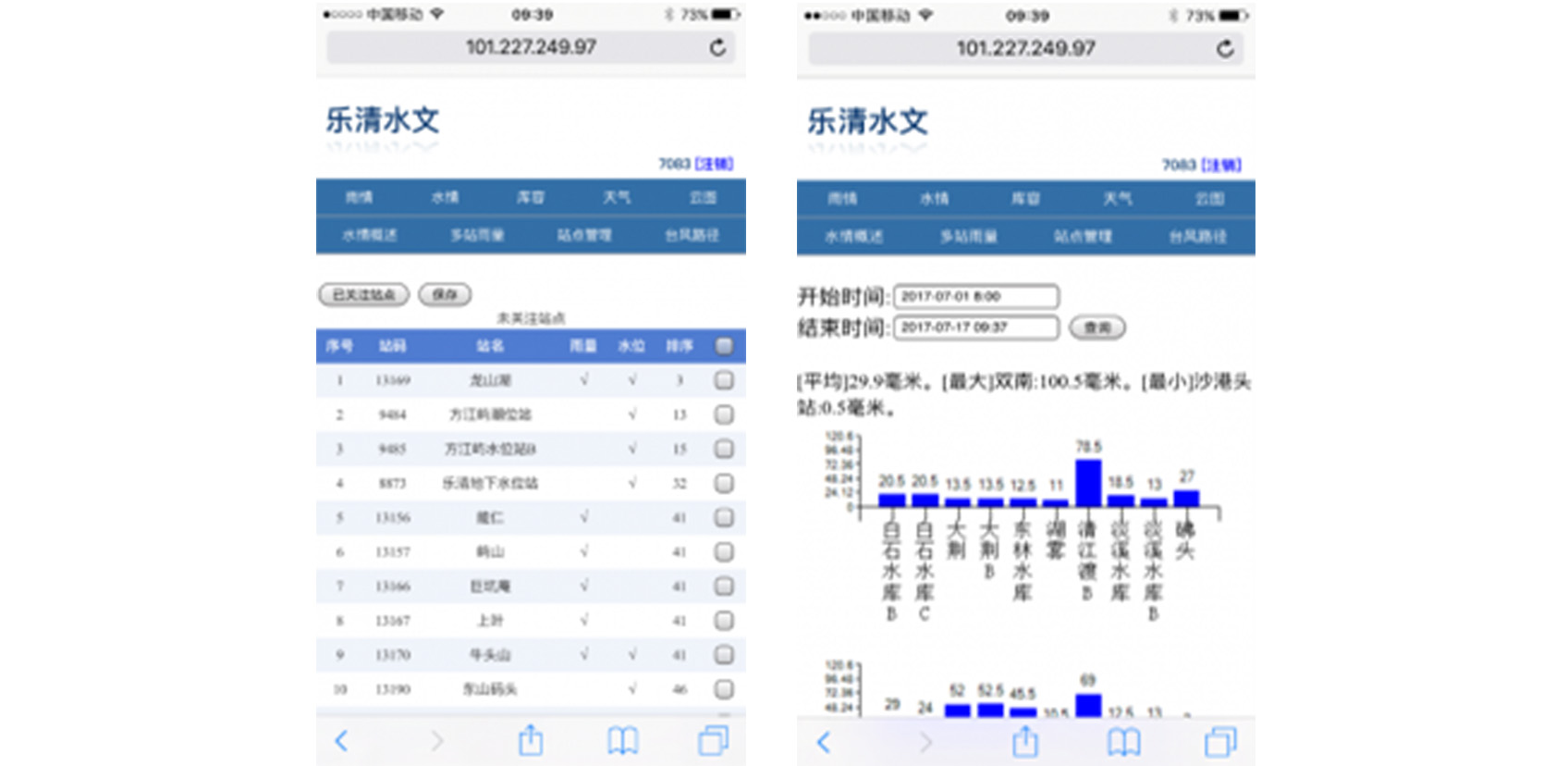Viewport: 1568px width, 766px height.
Task: Show open tabs on rainfall chart screen
Action: (1220, 742)
